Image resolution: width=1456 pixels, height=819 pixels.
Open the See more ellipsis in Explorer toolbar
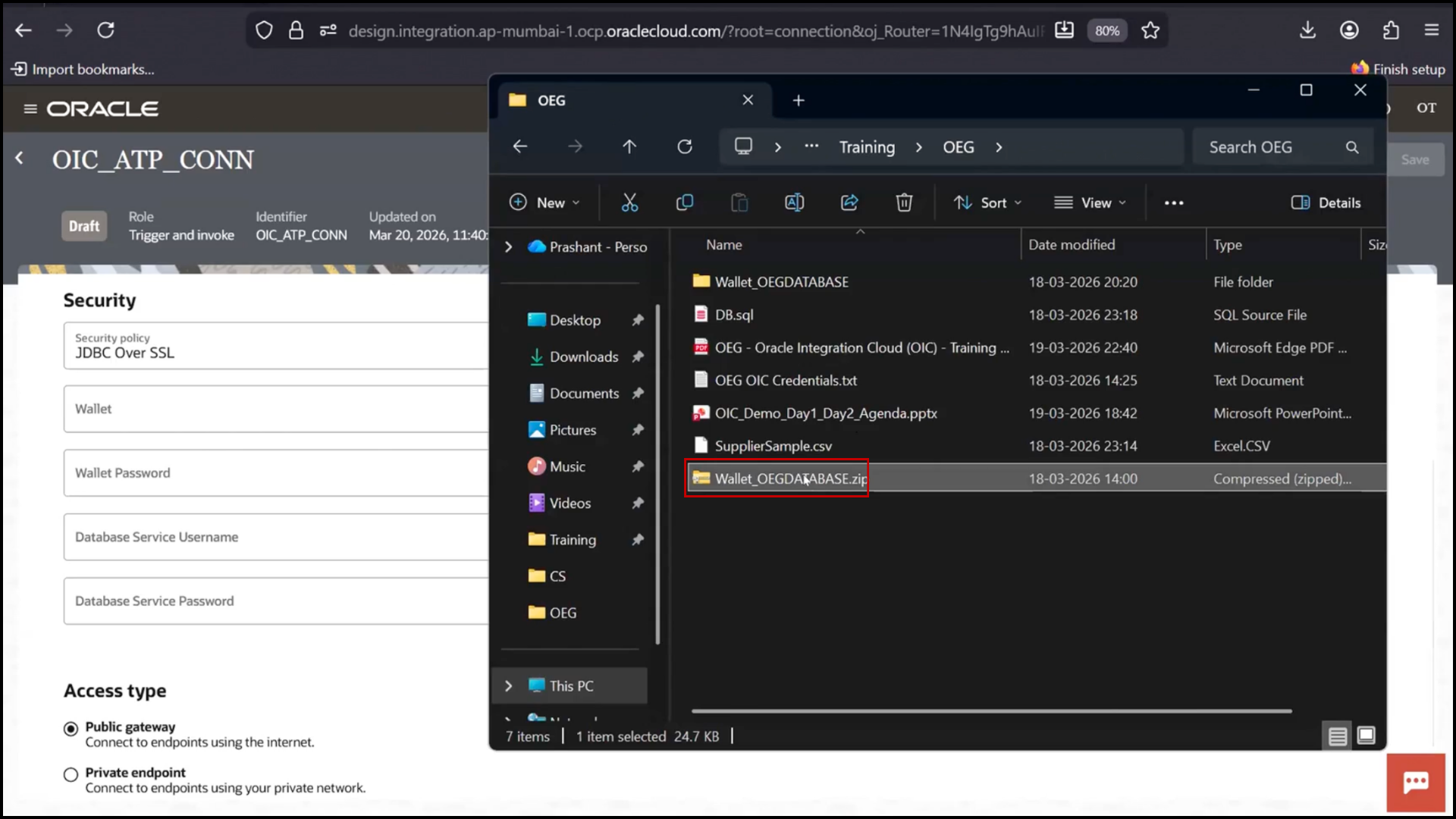pos(1174,202)
